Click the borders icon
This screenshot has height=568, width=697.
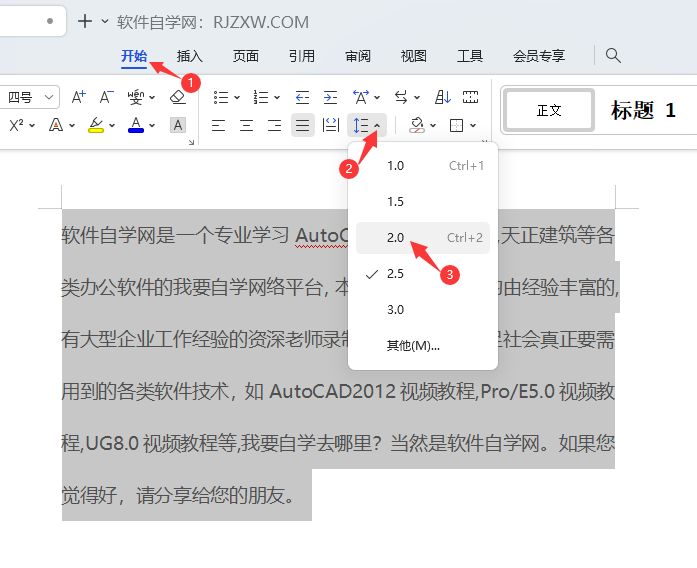point(457,126)
